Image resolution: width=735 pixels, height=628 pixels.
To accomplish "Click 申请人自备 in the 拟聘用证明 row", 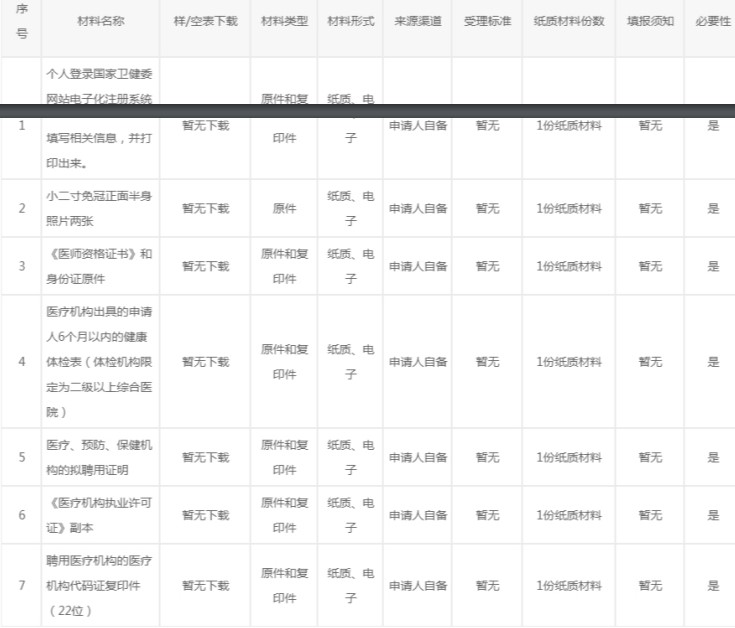I will (x=418, y=457).
